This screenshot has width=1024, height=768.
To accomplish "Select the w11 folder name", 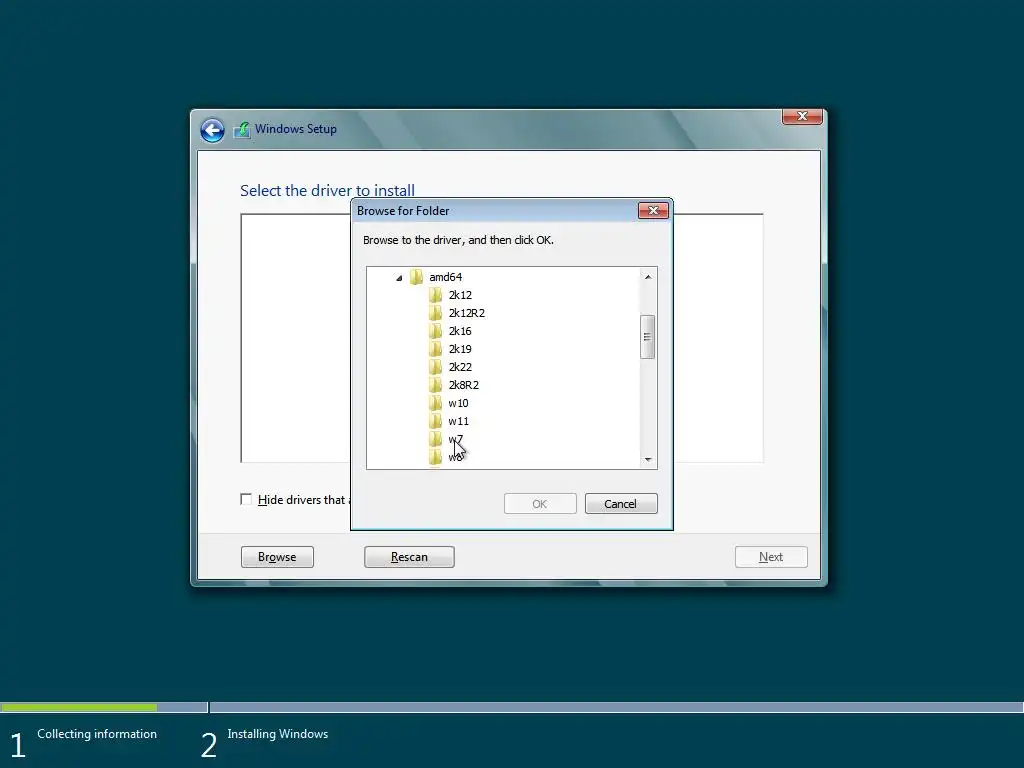I will click(458, 421).
